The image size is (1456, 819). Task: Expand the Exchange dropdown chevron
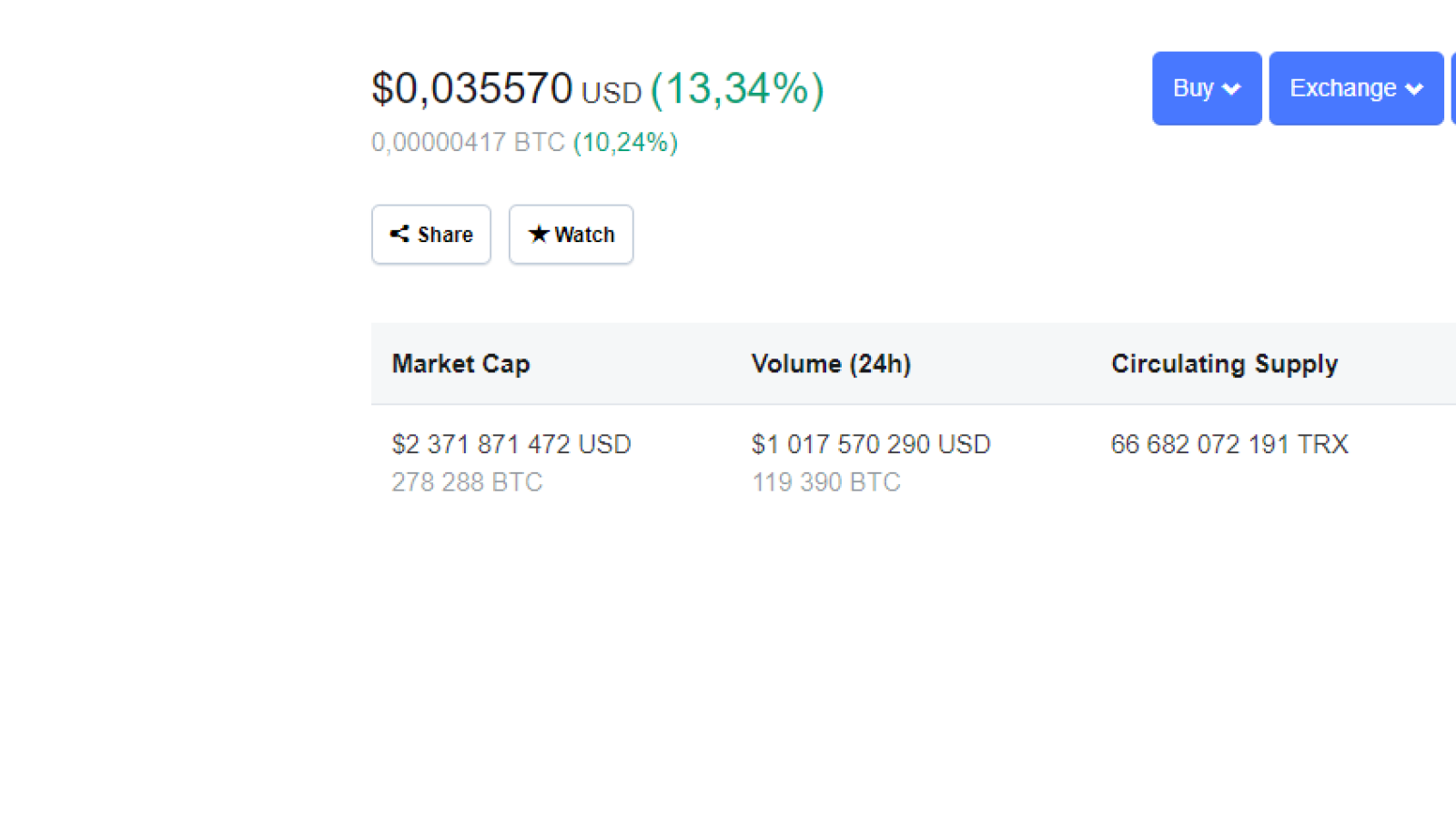pos(1414,89)
